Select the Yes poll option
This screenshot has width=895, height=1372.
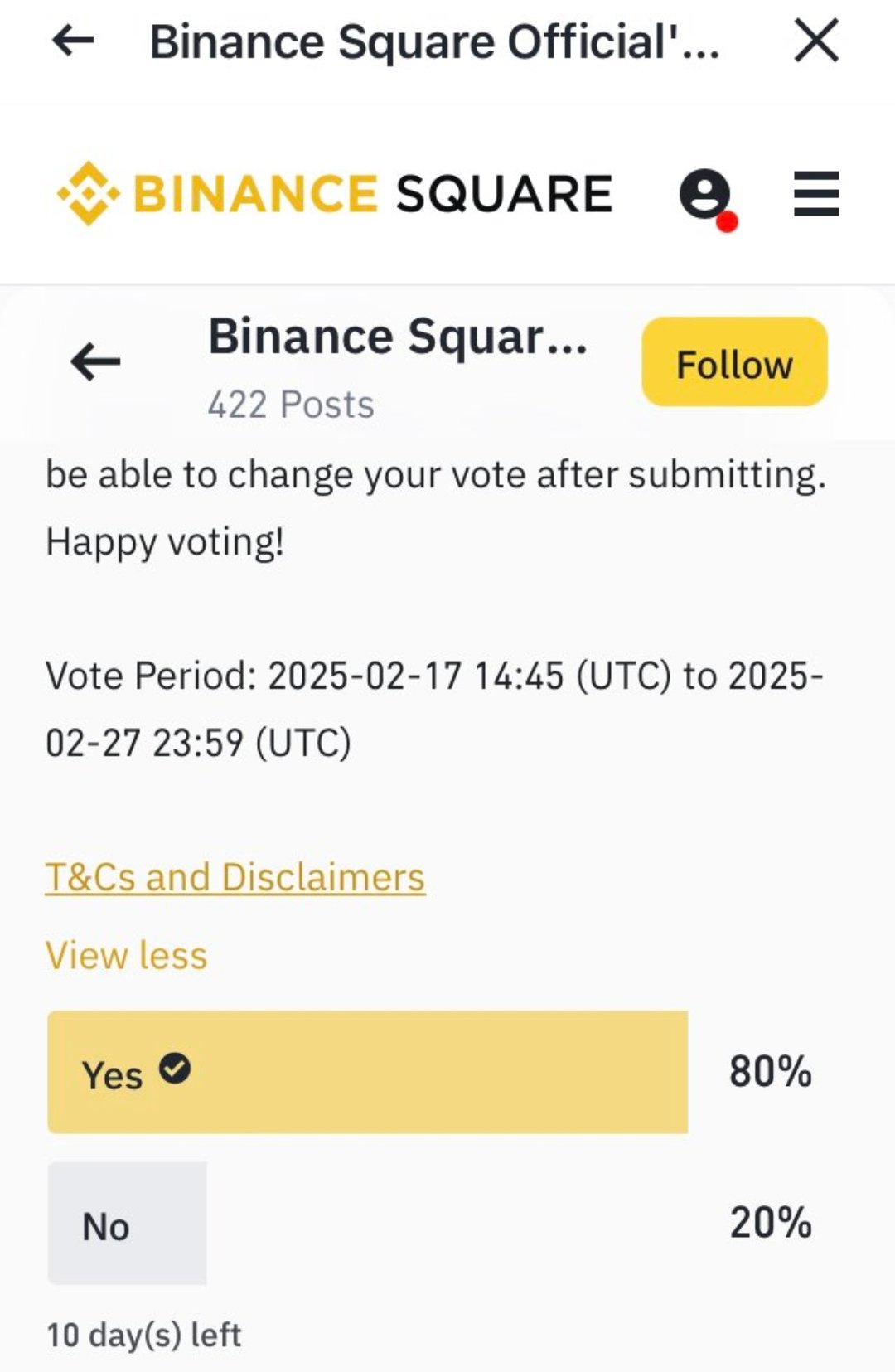[x=367, y=1072]
